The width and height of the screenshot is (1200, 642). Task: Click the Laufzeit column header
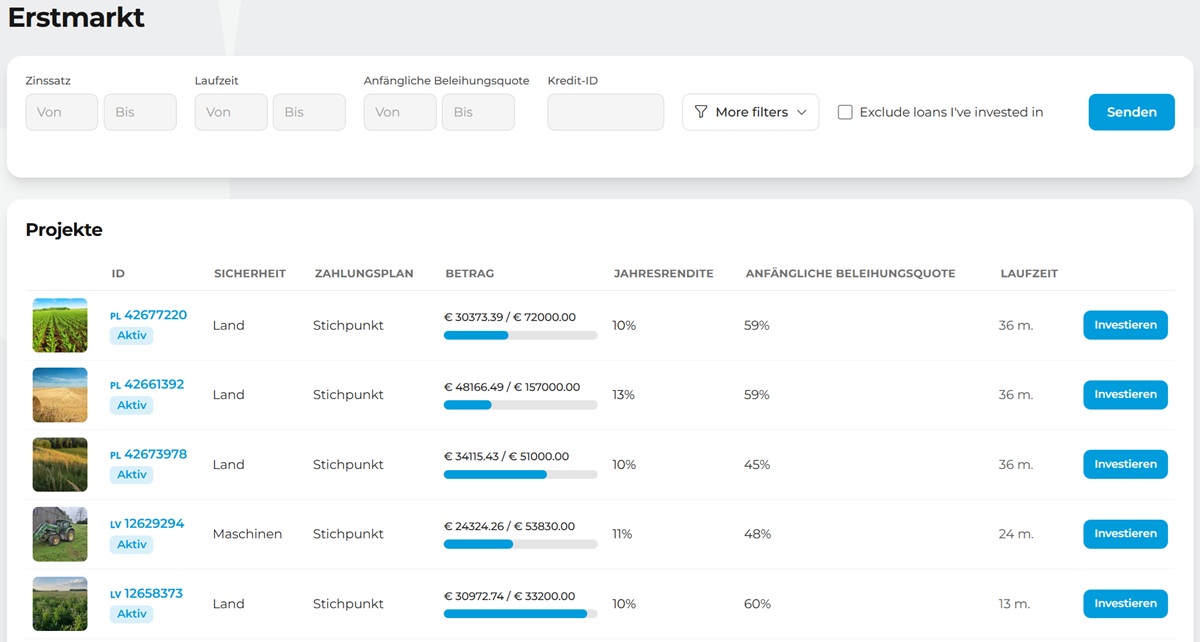pos(1029,273)
